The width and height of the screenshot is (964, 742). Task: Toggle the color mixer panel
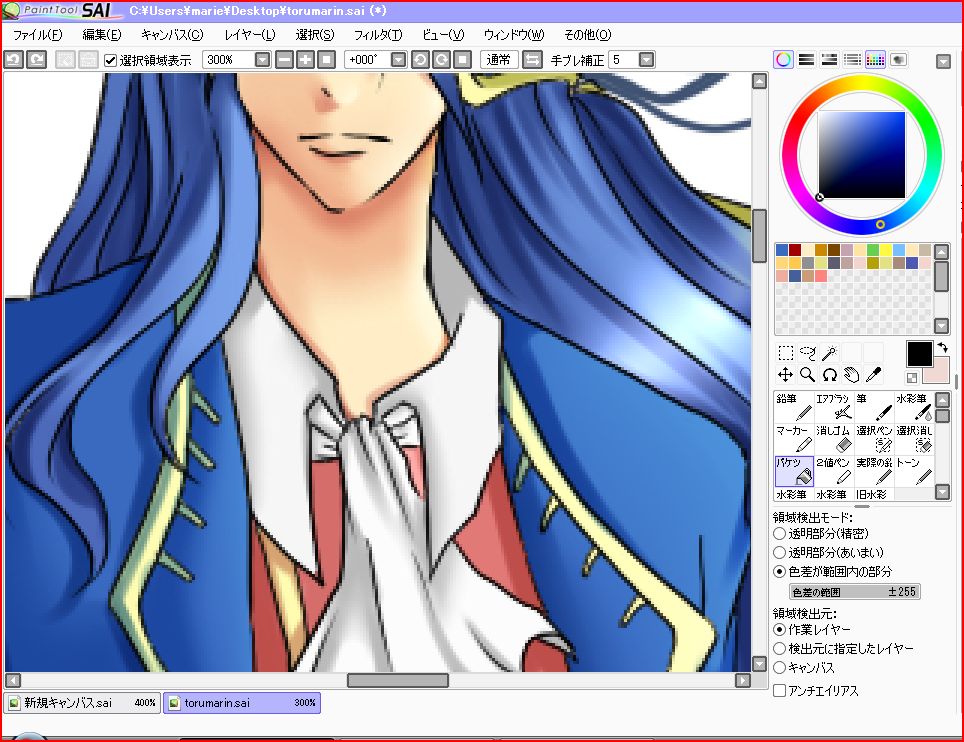(x=852, y=60)
